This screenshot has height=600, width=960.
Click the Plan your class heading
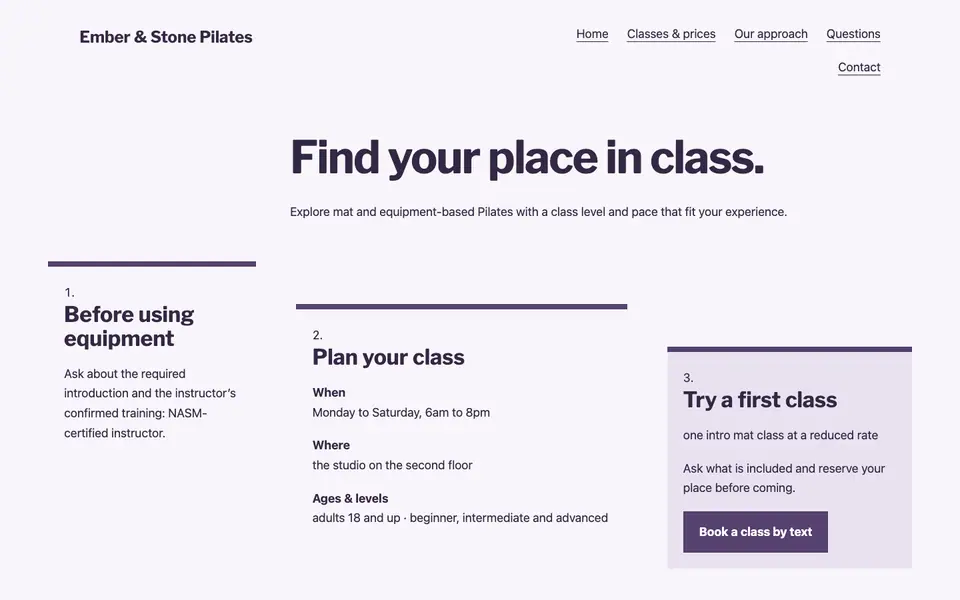[388, 357]
